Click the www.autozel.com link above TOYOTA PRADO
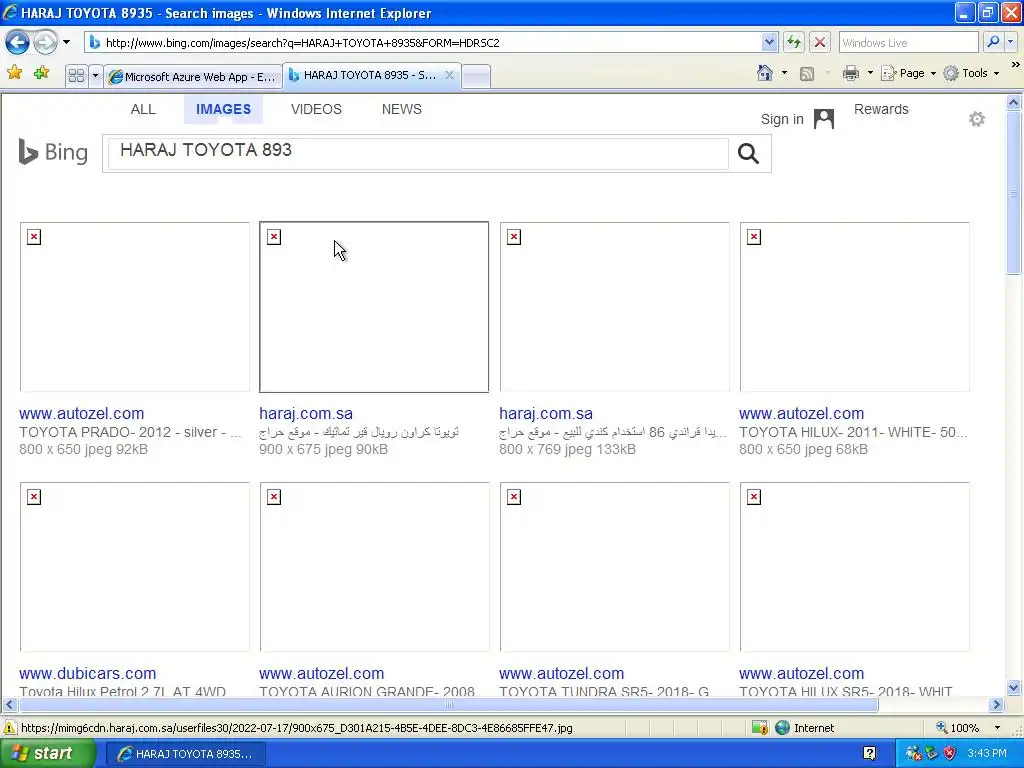 click(x=82, y=413)
